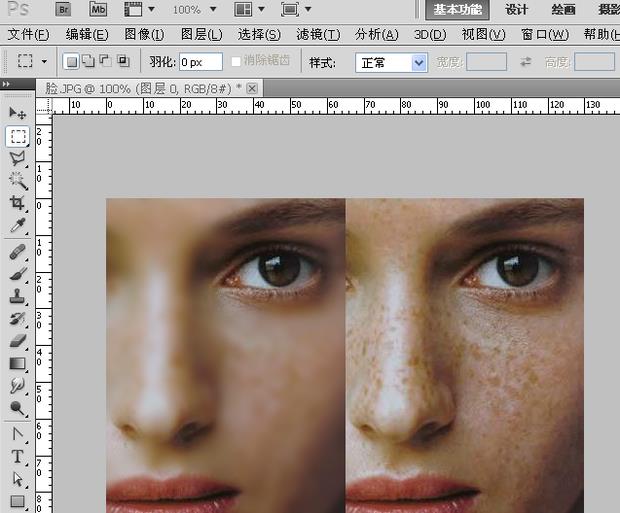Open the 滤镜(T) filter menu
The height and width of the screenshot is (513, 620).
pos(318,35)
